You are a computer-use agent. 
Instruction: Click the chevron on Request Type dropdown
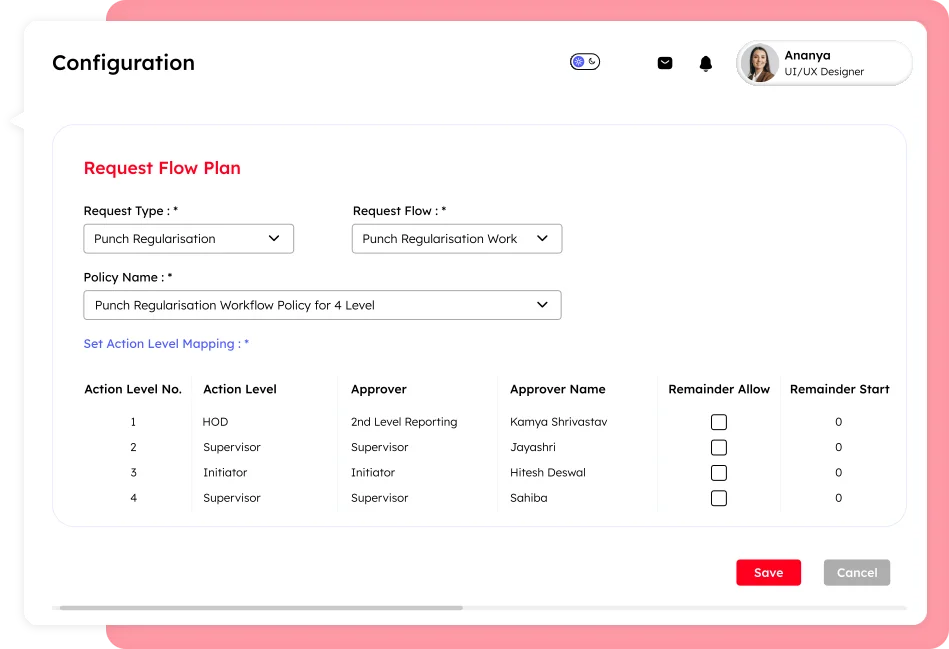[x=273, y=238]
